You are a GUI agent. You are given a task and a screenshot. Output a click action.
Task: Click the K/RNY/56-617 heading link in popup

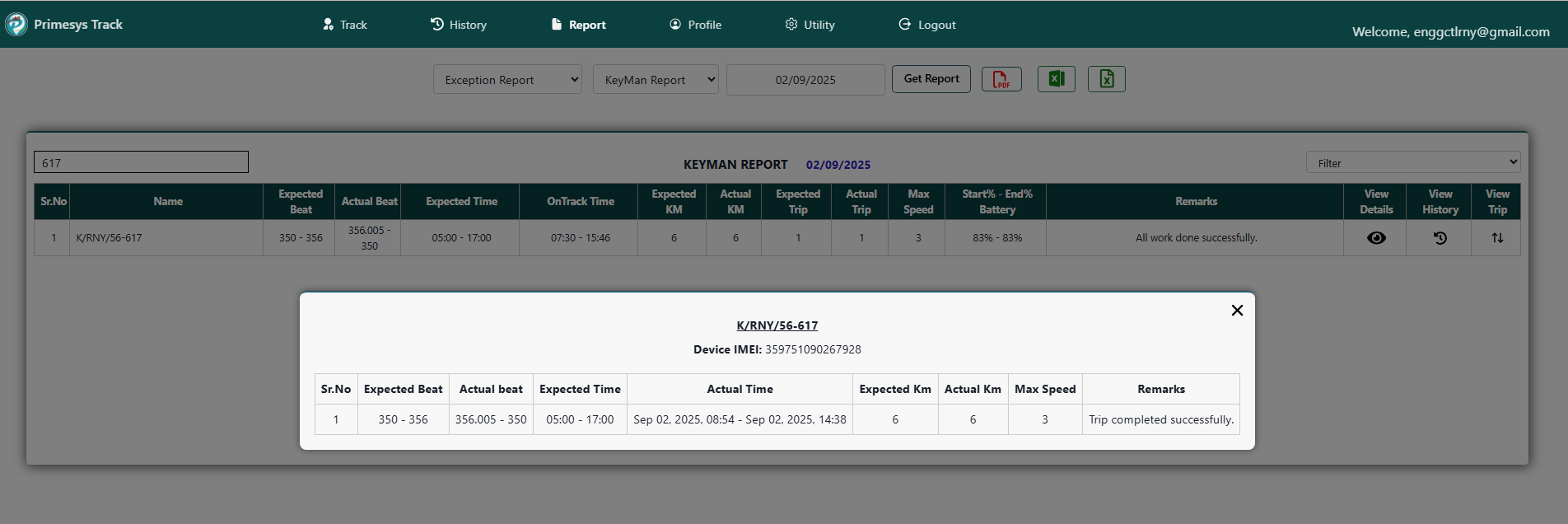click(777, 325)
